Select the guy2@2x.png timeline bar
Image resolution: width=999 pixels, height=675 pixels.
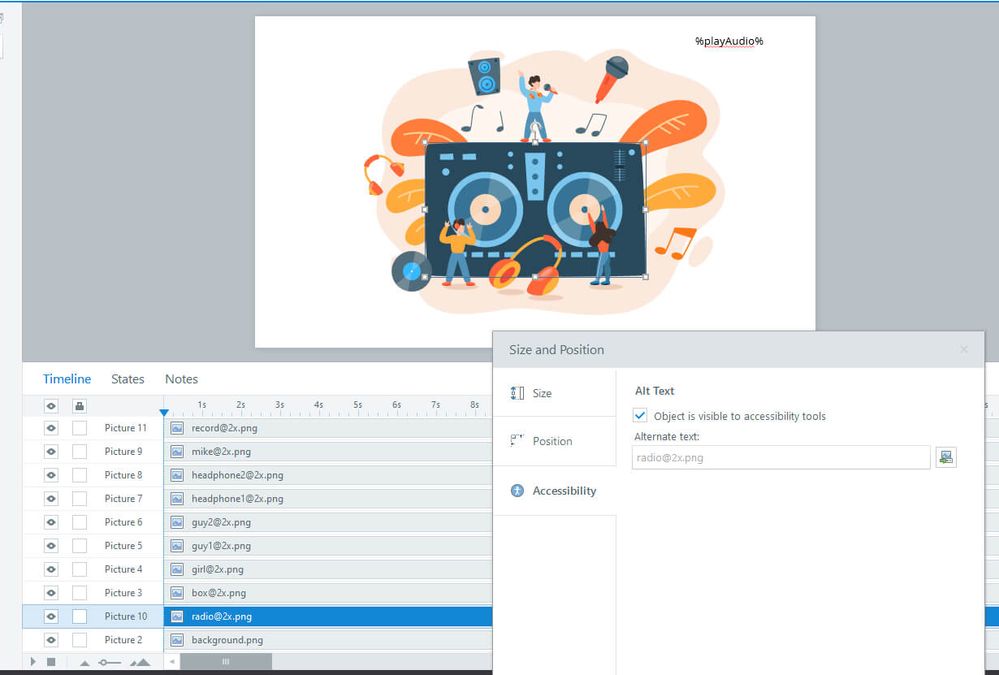(328, 523)
